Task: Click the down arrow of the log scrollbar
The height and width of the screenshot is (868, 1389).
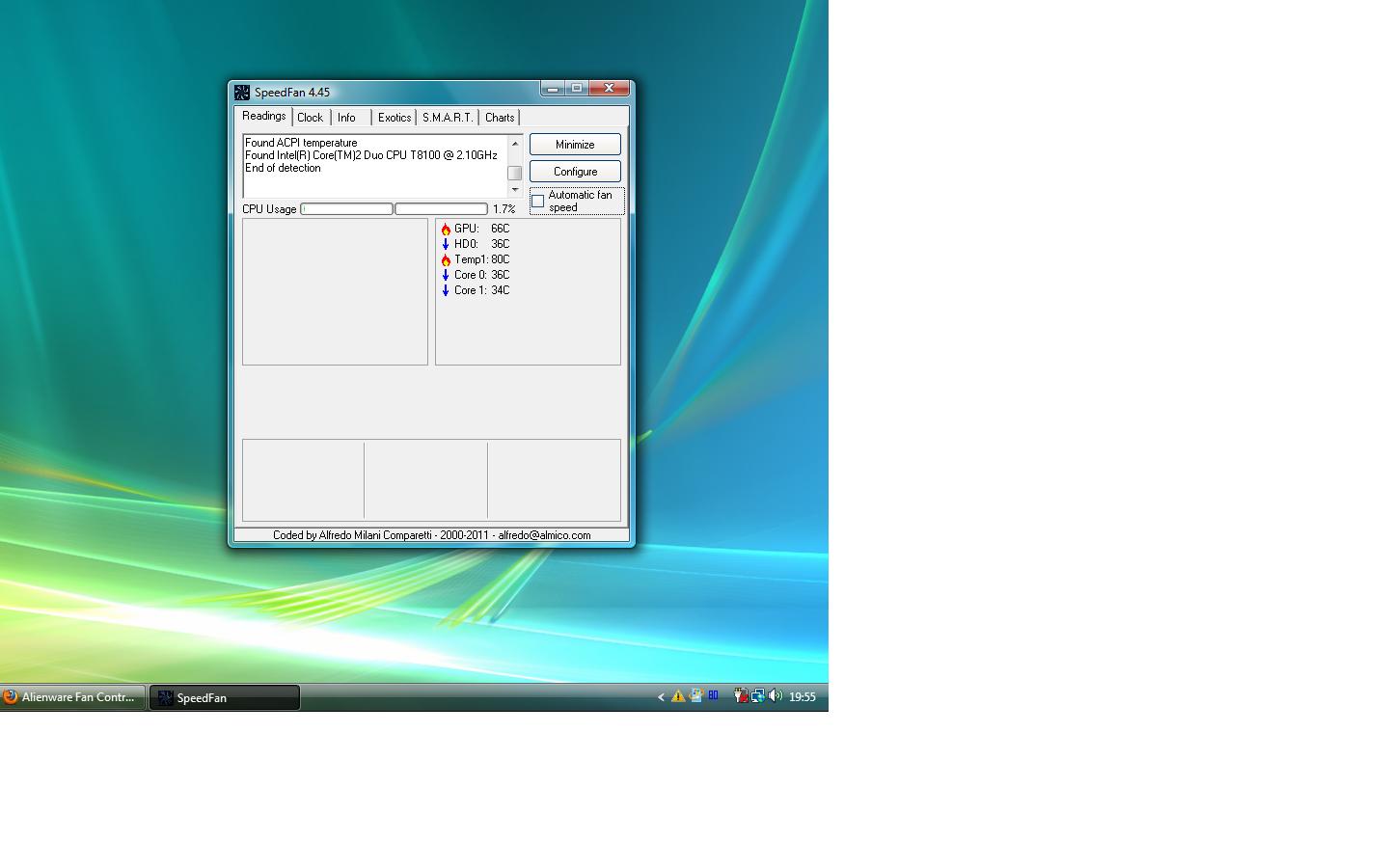Action: [x=515, y=190]
